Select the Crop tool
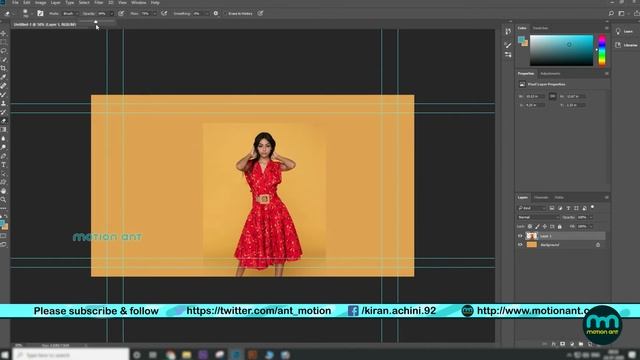This screenshot has width=640, height=360. (x=3, y=68)
